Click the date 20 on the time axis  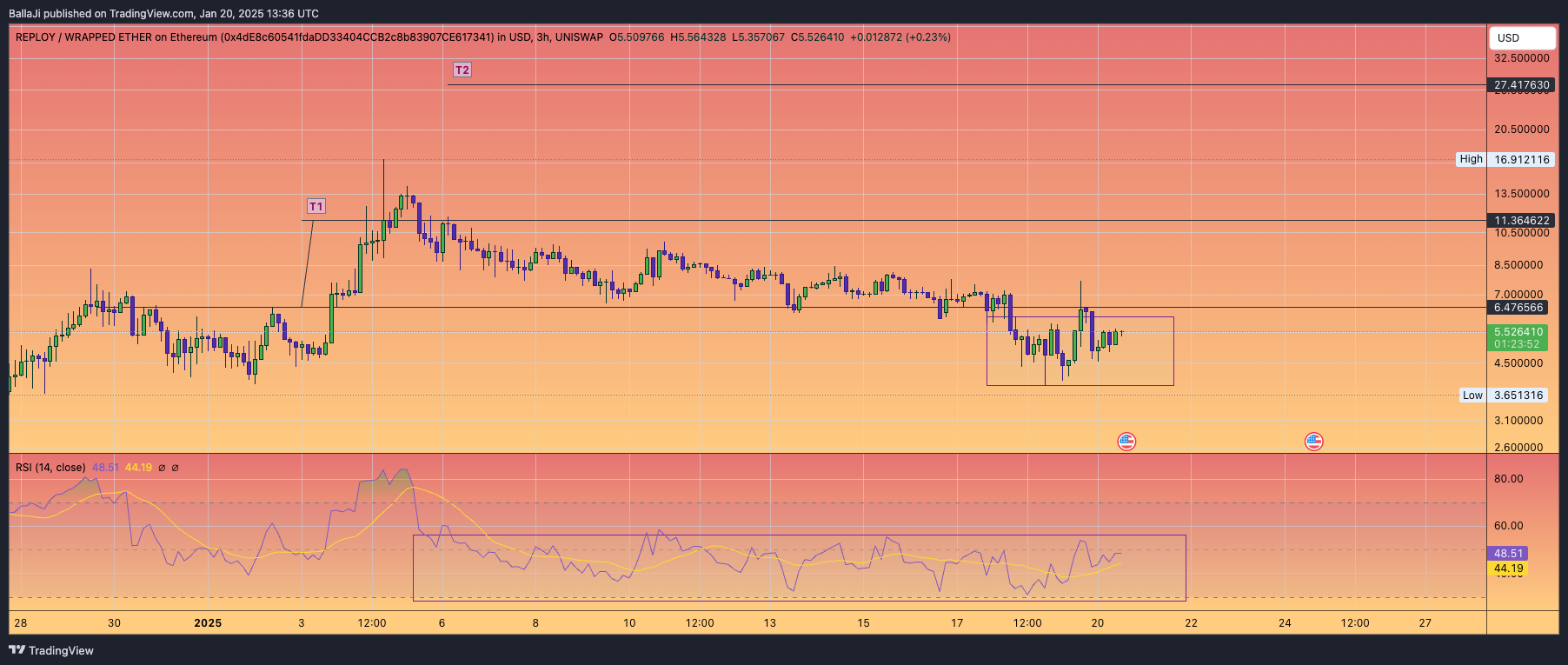(x=1098, y=623)
